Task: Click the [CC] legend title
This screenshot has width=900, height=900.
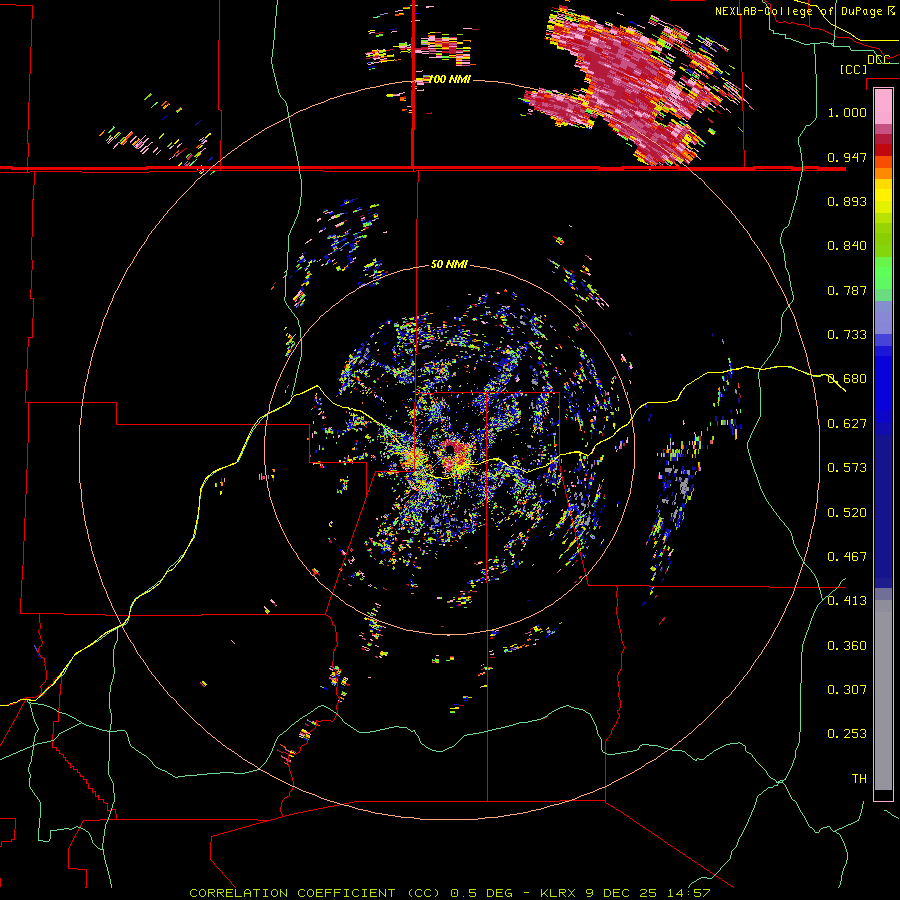Action: coord(853,69)
